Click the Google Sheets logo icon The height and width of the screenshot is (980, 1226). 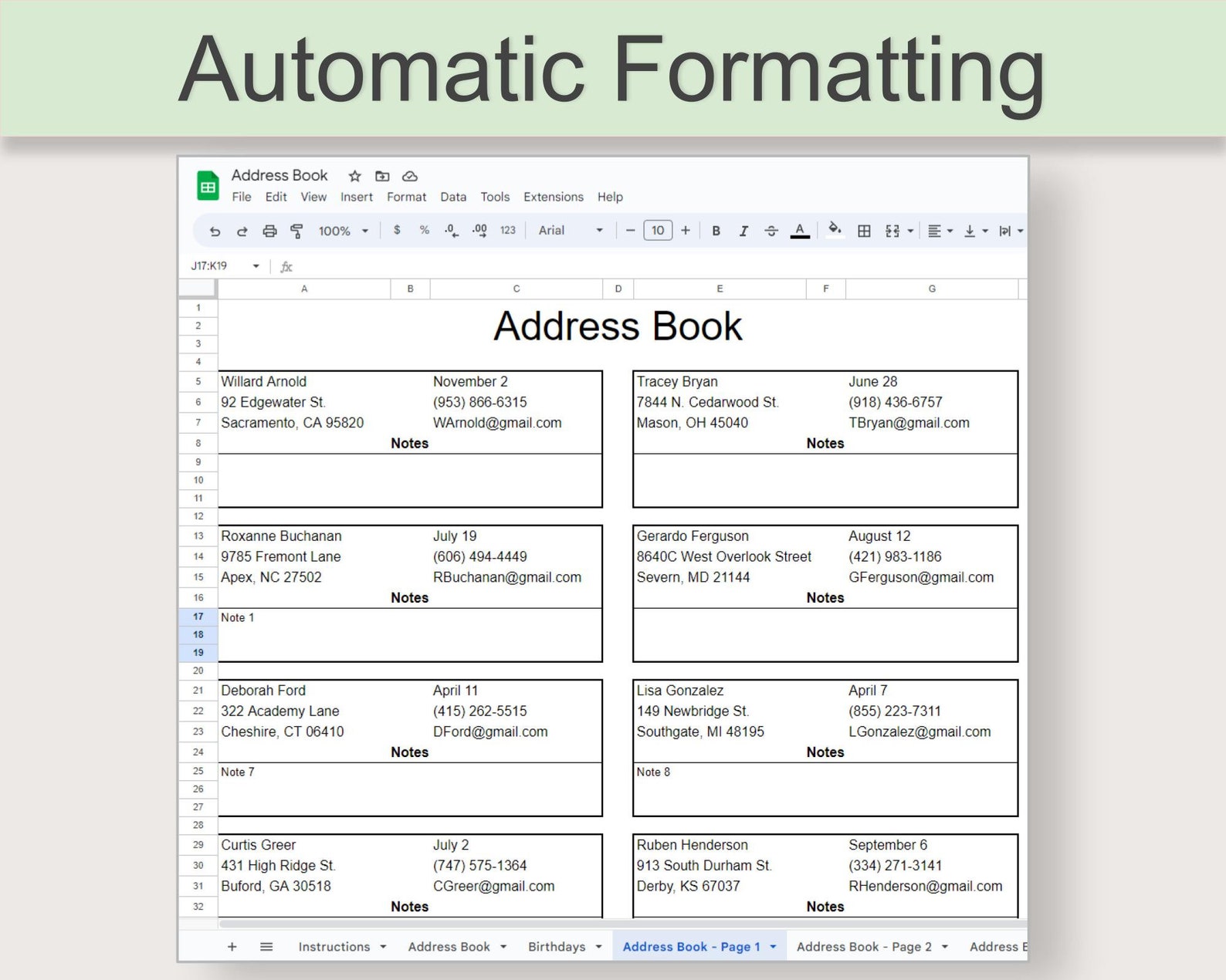coord(208,186)
